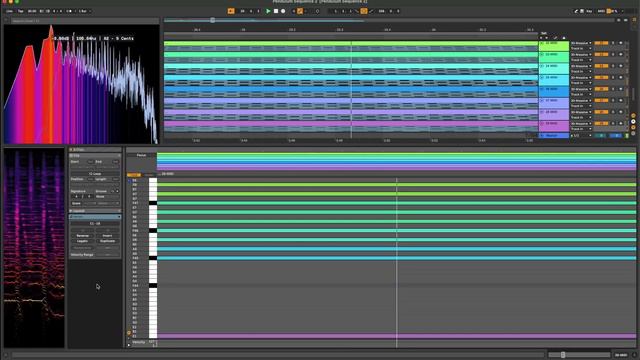
Task: Open the lime green track's instrument input dropdown
Action: pos(581,43)
